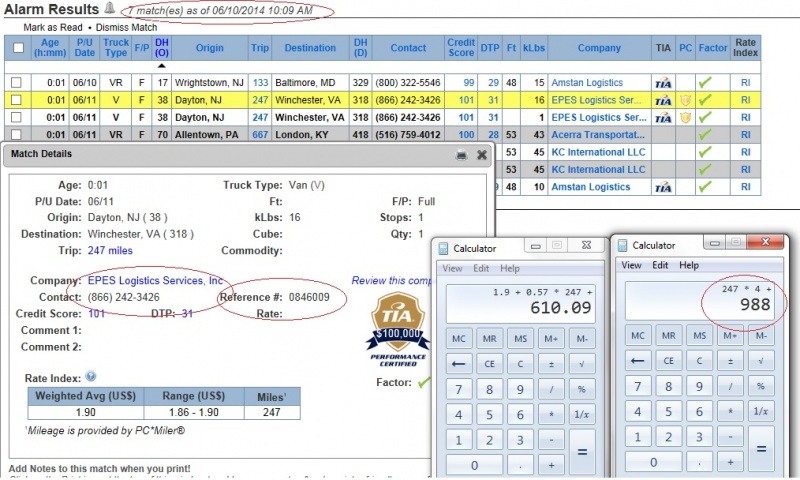Click the Reference # value 0846009
Viewport: 800px width, 480px height.
coord(309,297)
